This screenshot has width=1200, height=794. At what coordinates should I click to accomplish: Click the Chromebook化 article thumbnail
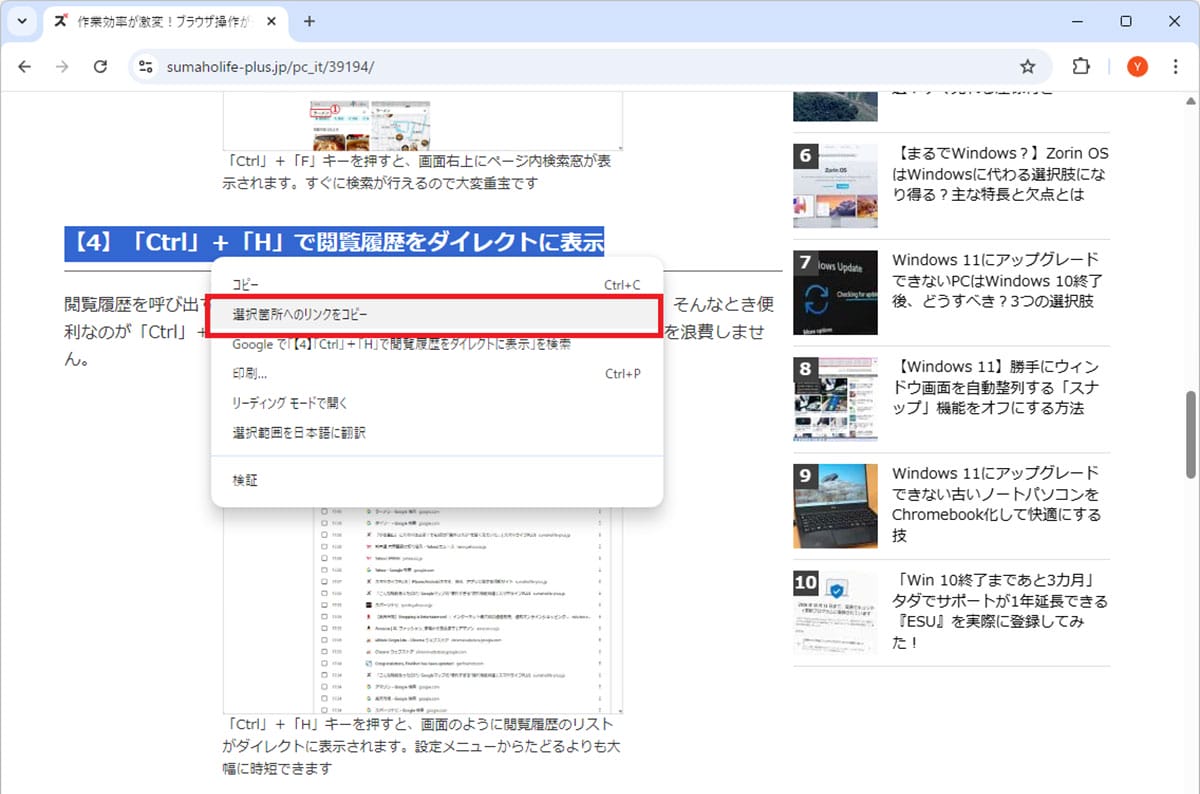[835, 506]
